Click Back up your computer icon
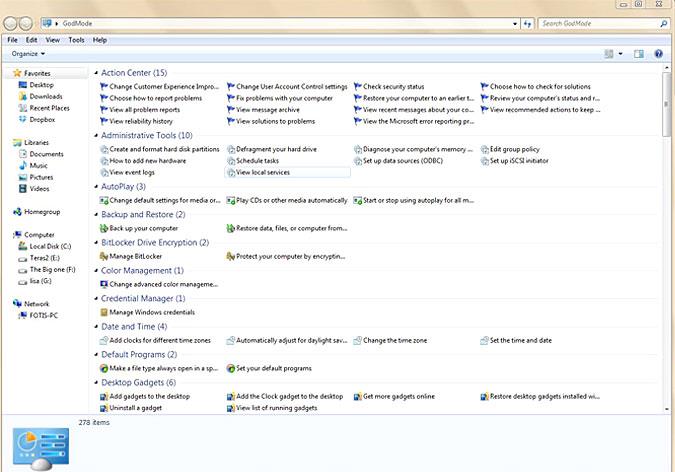Screen dimensions: 675x472 point(103,228)
